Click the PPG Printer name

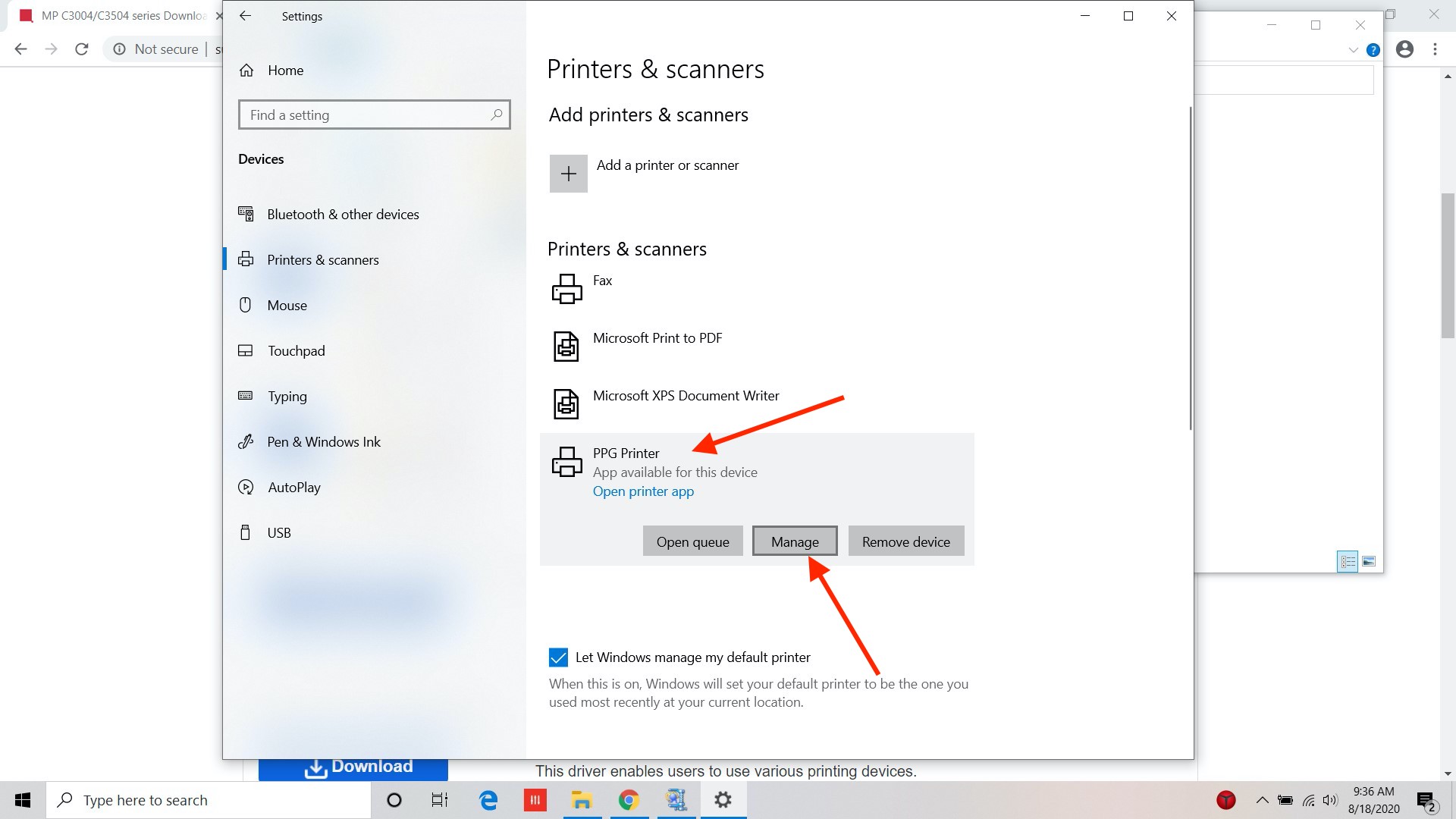(x=626, y=453)
